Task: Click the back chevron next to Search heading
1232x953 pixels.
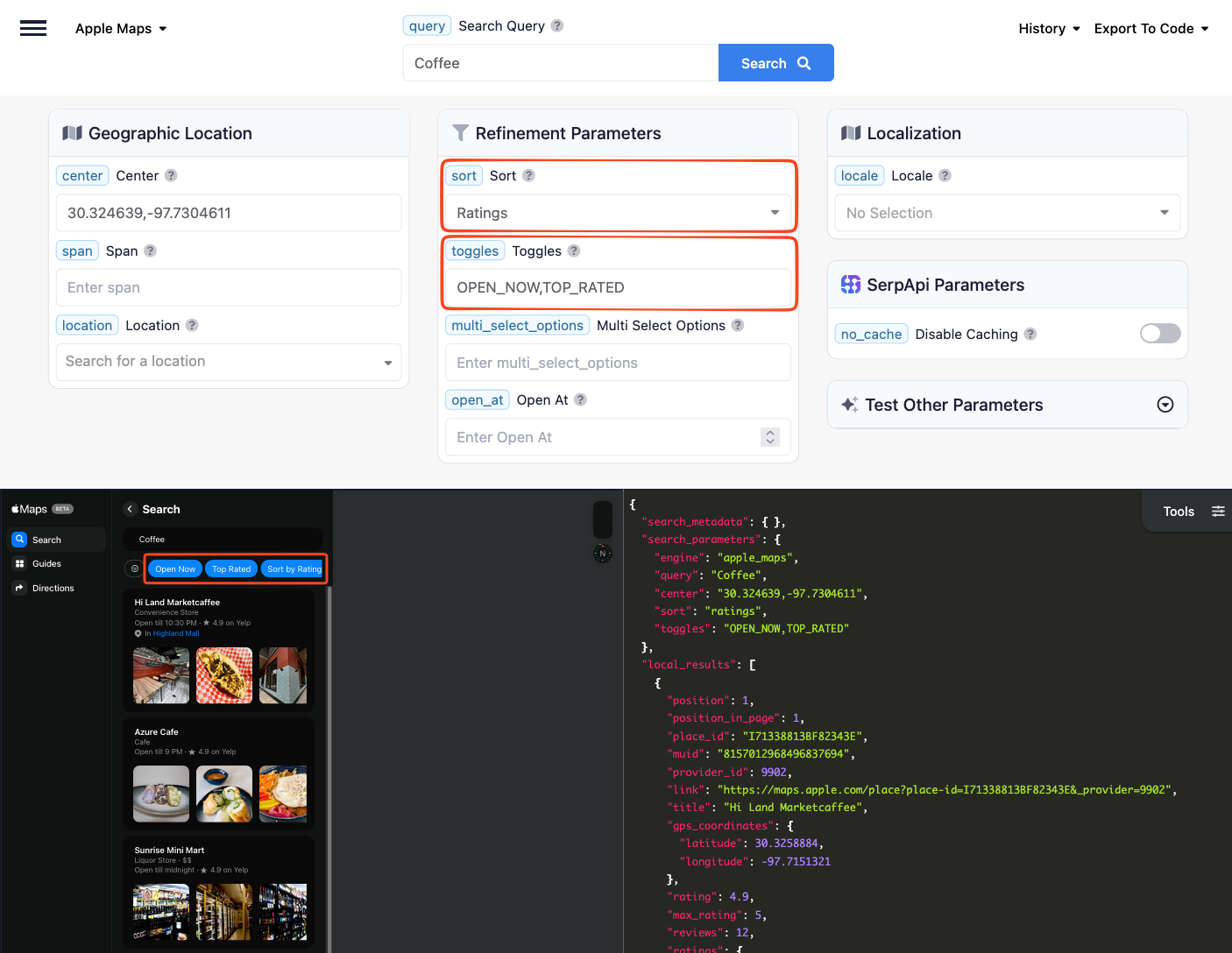Action: (130, 509)
